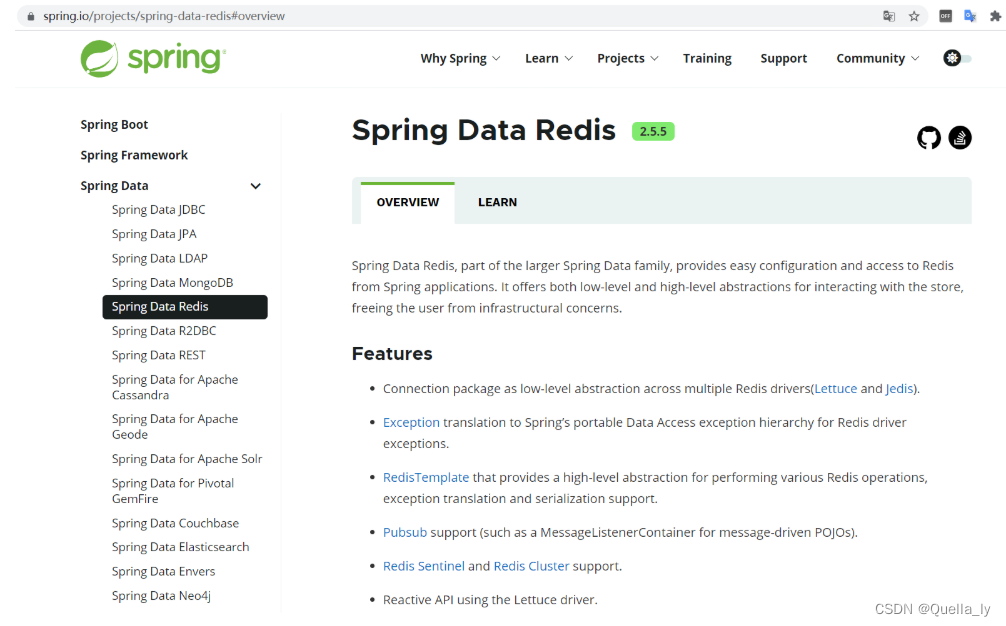The width and height of the screenshot is (1006, 626).
Task: Open the Learn dropdown in navigation
Action: [549, 58]
